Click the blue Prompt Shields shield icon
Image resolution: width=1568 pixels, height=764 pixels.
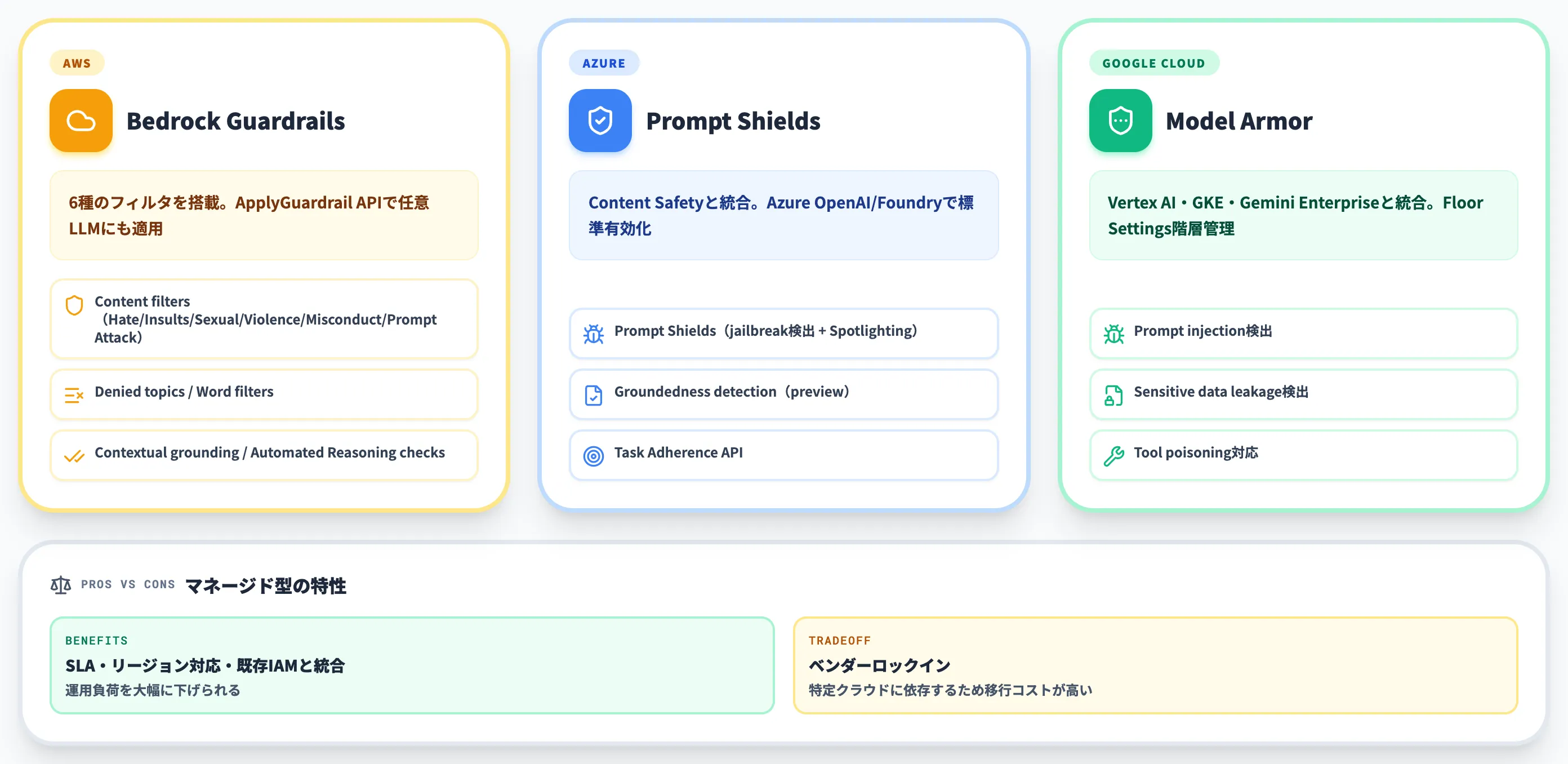point(600,121)
